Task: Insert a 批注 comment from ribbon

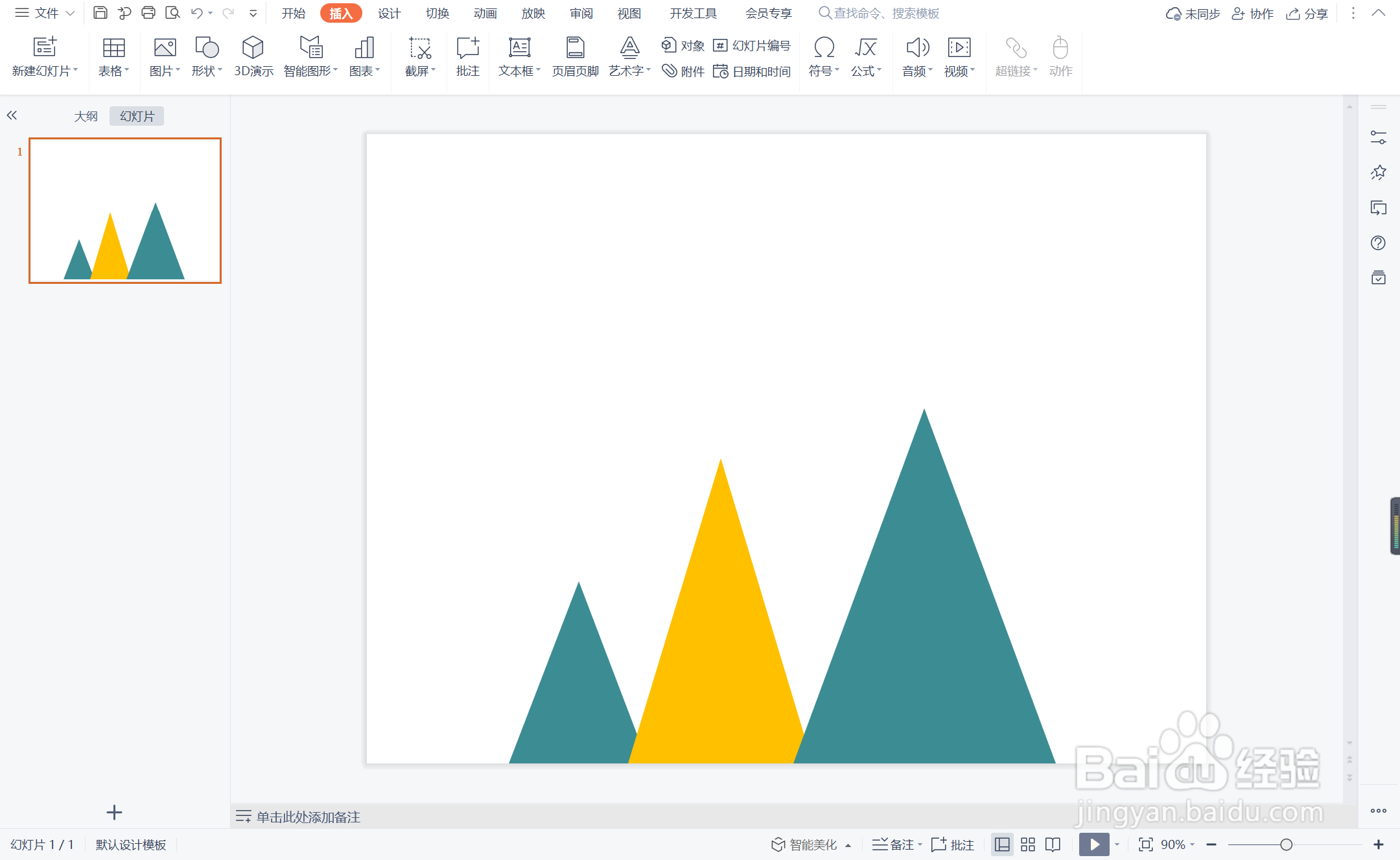Action: [x=467, y=49]
